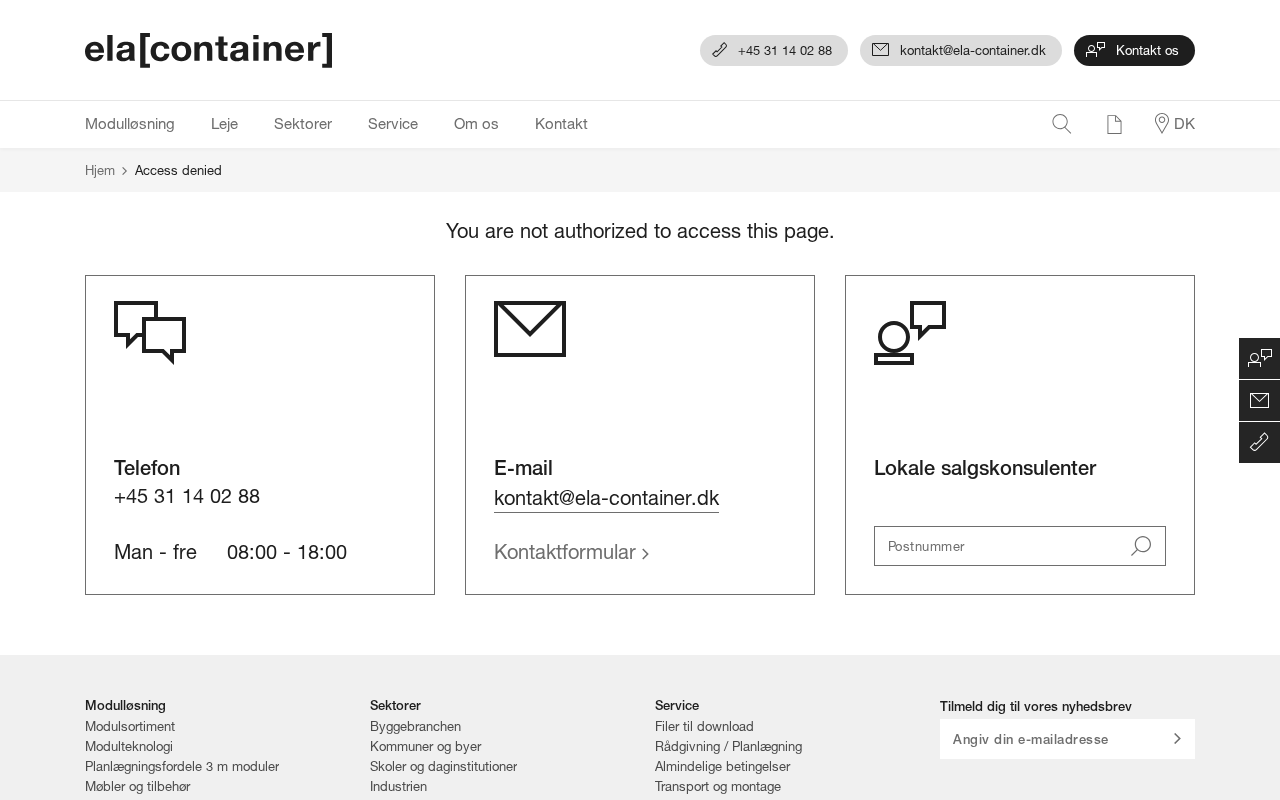Click the '08:00 - 18:00' hours text
Viewport: 1280px width, 800px height.
(287, 552)
